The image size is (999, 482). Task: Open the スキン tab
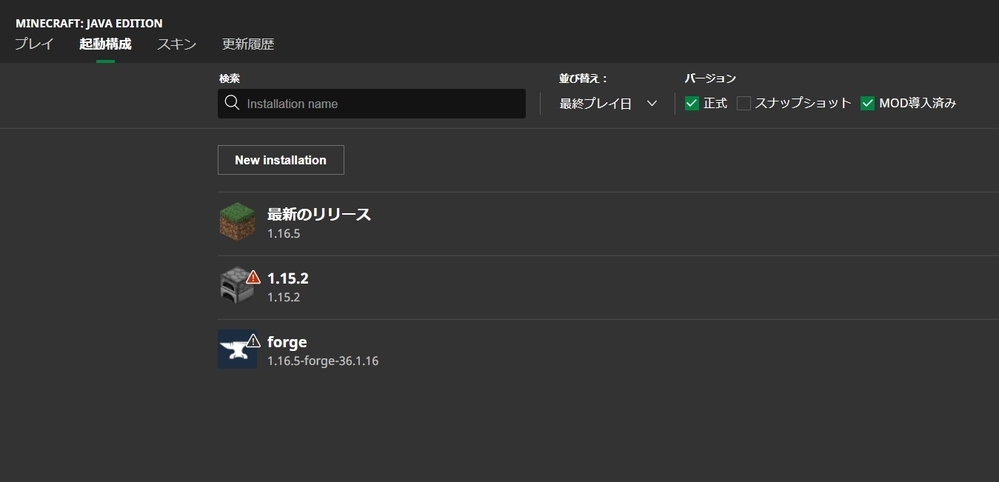pyautogui.click(x=176, y=45)
